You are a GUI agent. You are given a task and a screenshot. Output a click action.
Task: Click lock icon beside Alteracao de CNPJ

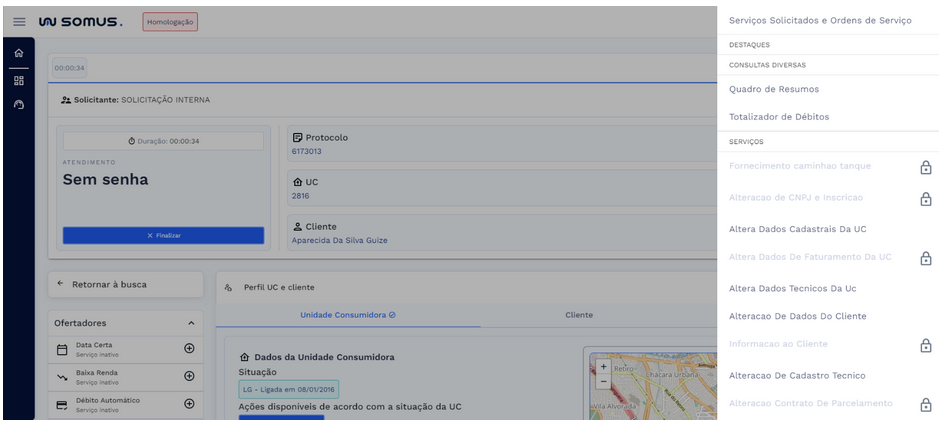925,199
